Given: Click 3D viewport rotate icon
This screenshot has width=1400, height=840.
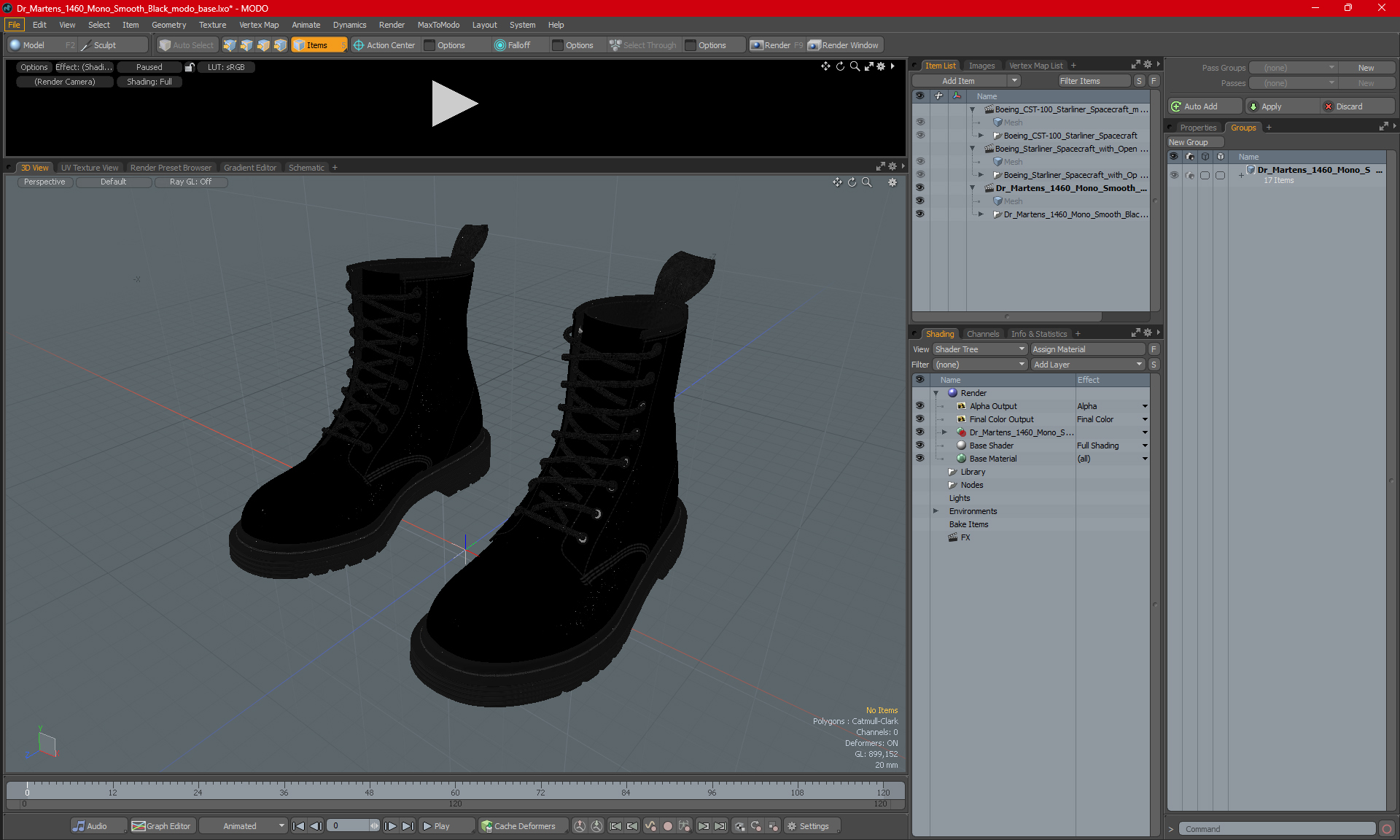Looking at the screenshot, I should click(x=852, y=182).
